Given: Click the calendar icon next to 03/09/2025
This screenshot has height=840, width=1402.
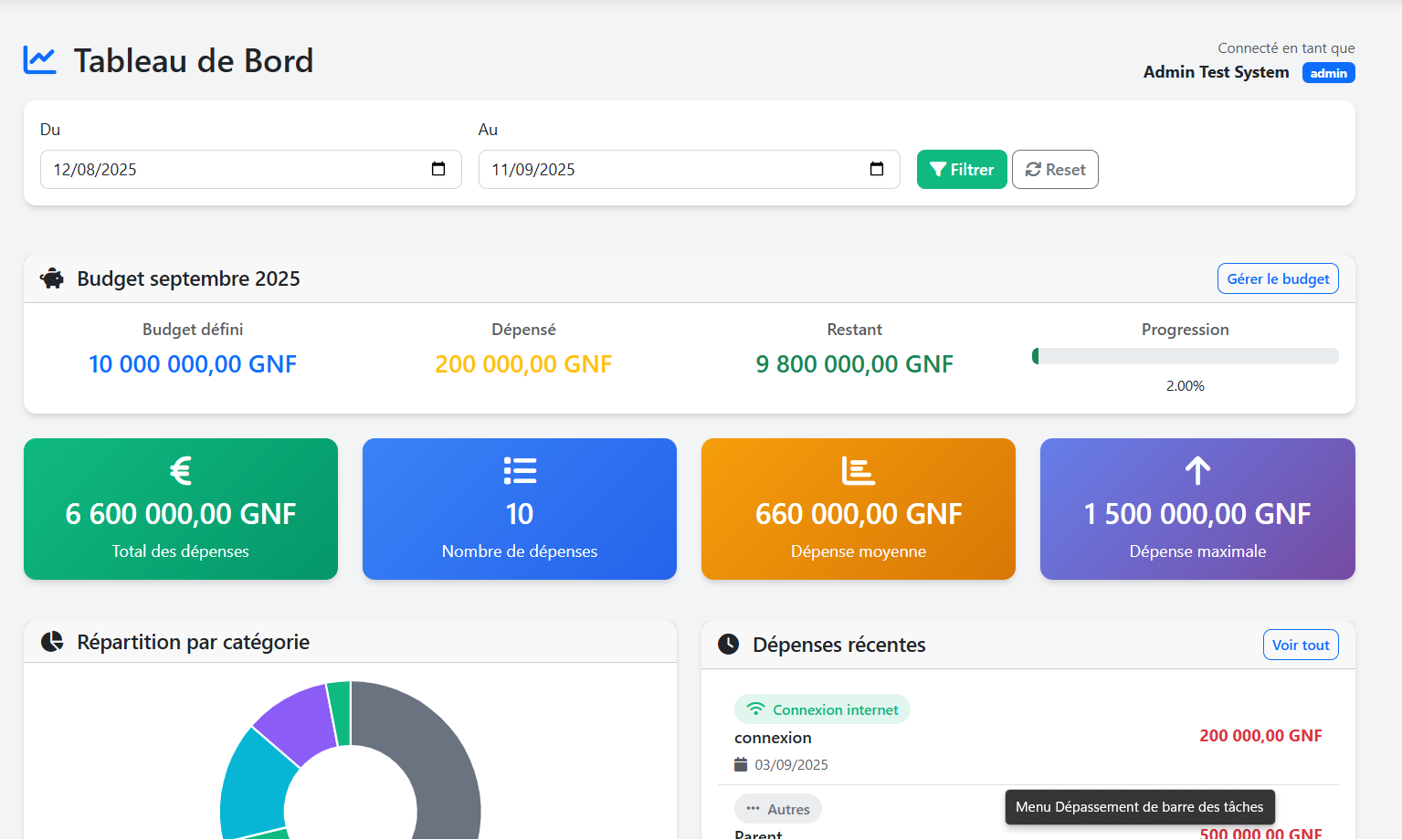Looking at the screenshot, I should tap(741, 764).
